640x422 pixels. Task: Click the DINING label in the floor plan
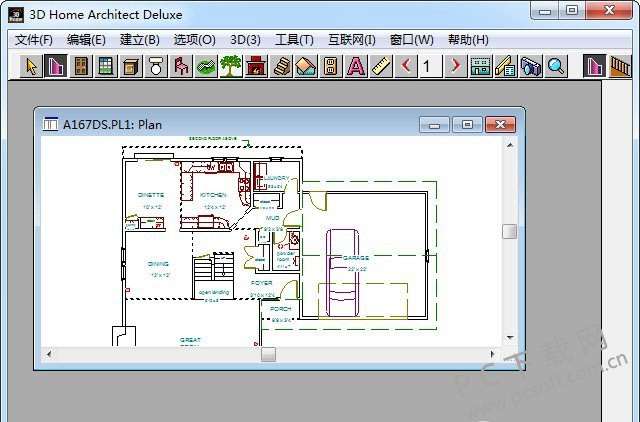click(x=158, y=264)
